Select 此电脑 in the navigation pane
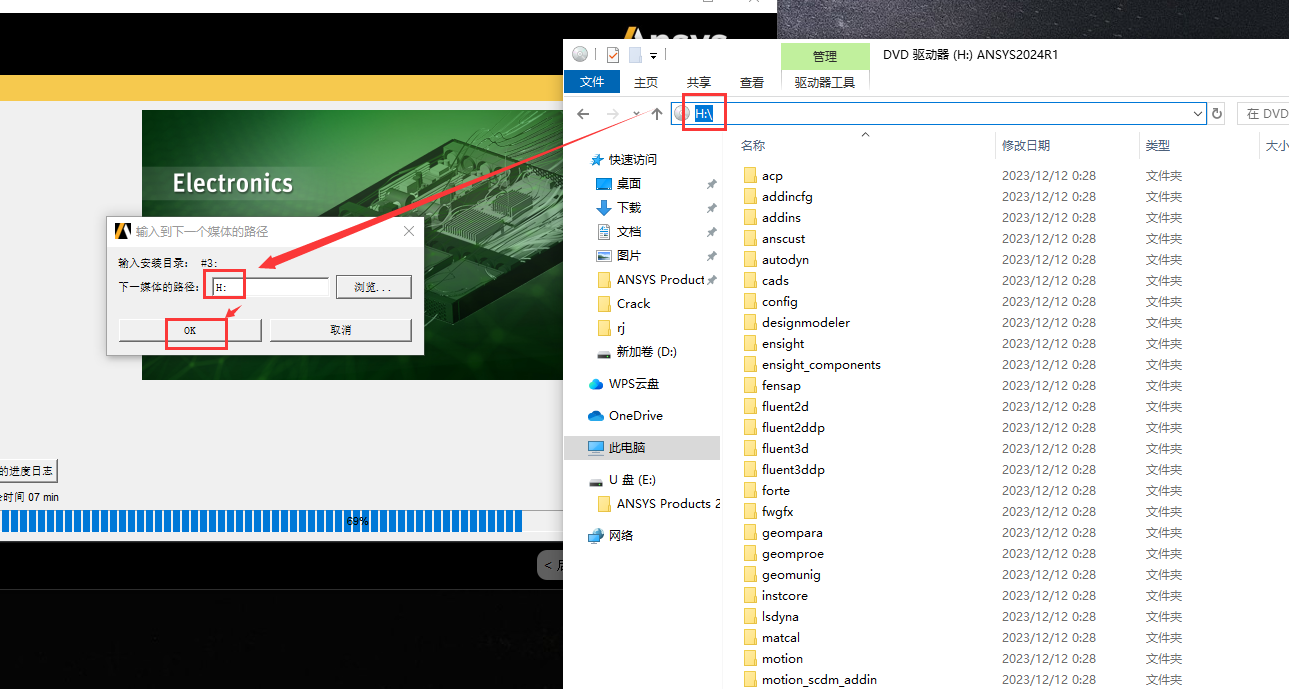1289x689 pixels. (x=627, y=448)
